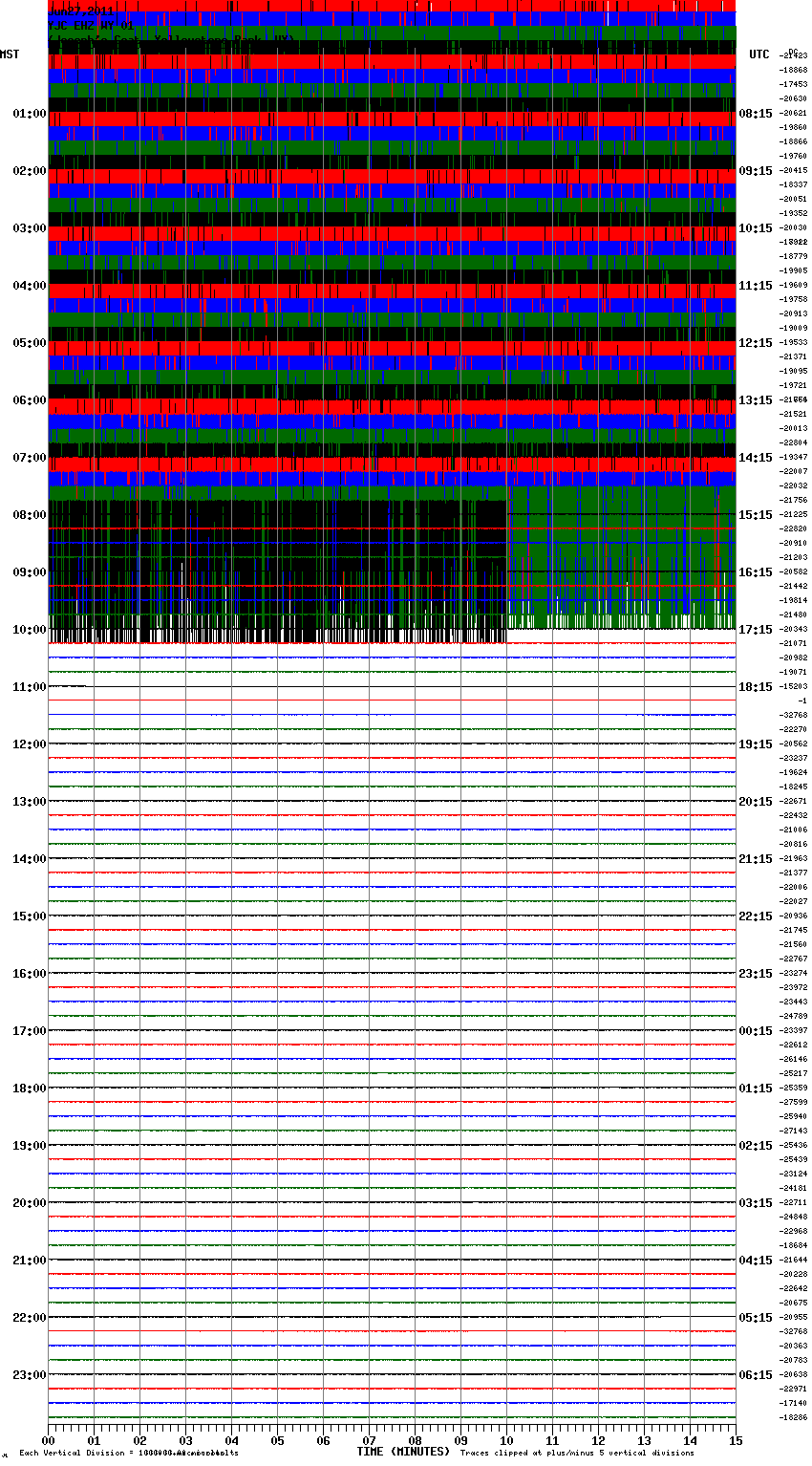Click the 00:15 UTC row label
The height and width of the screenshot is (1466, 812).
(756, 1031)
